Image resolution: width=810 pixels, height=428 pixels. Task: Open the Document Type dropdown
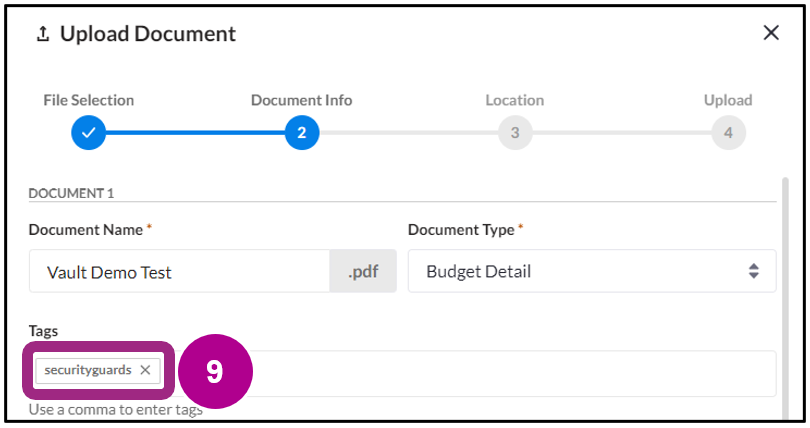click(x=591, y=271)
